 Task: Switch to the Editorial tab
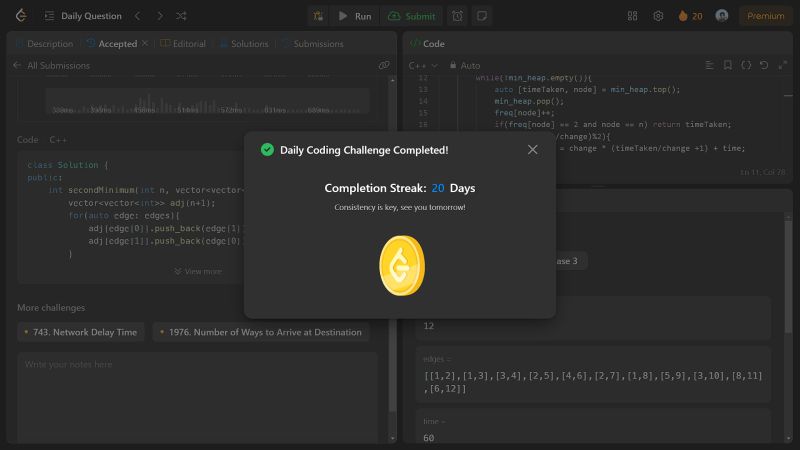(x=183, y=44)
